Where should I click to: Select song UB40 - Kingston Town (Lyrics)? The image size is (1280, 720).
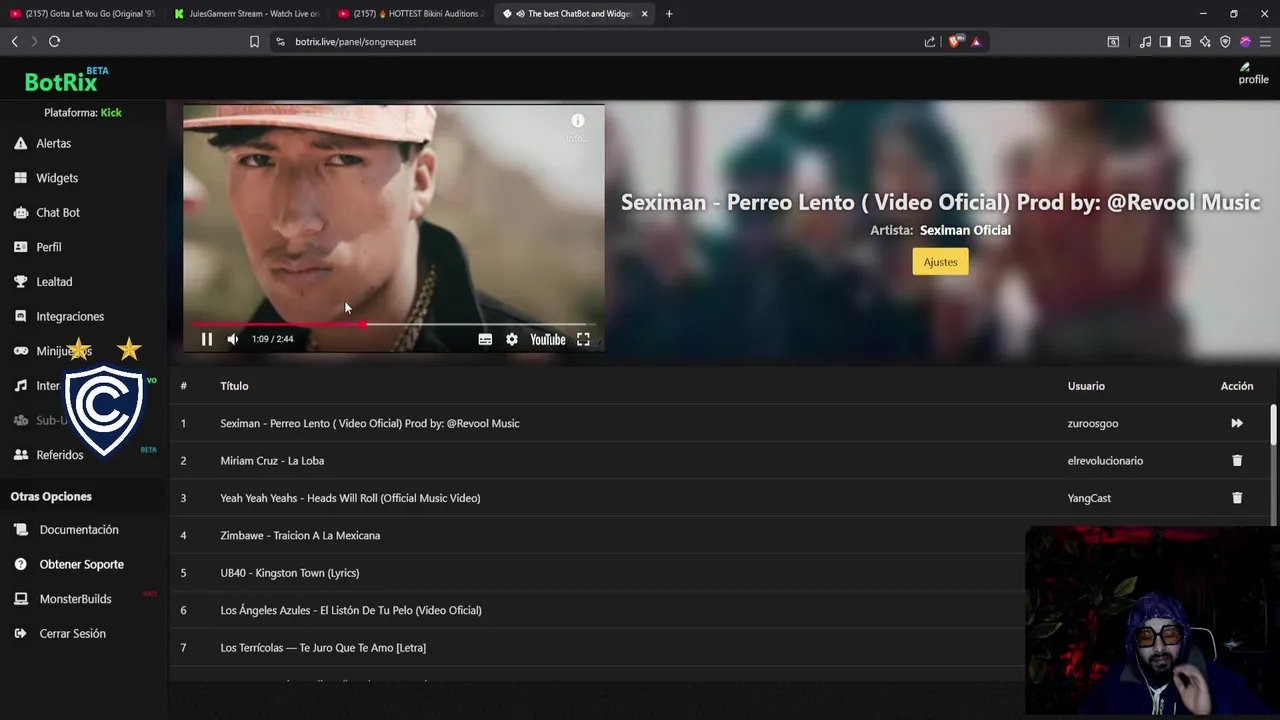(x=289, y=573)
